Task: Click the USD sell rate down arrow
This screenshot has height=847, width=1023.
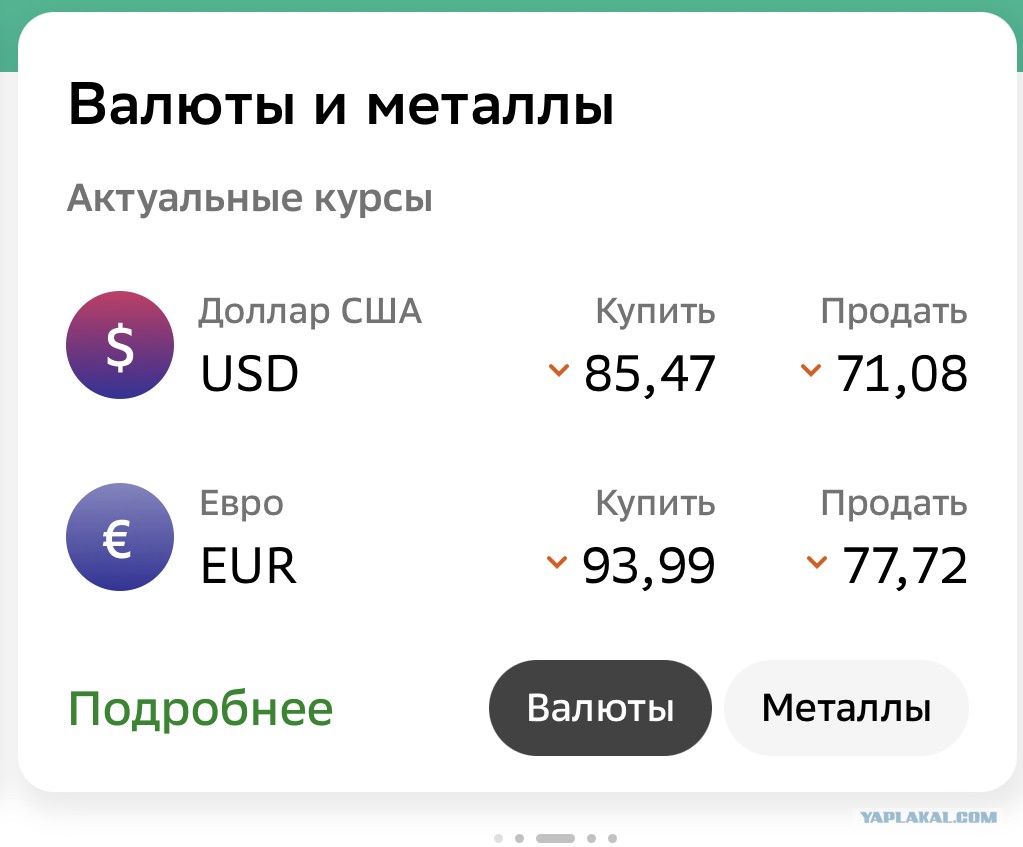Action: [x=811, y=371]
